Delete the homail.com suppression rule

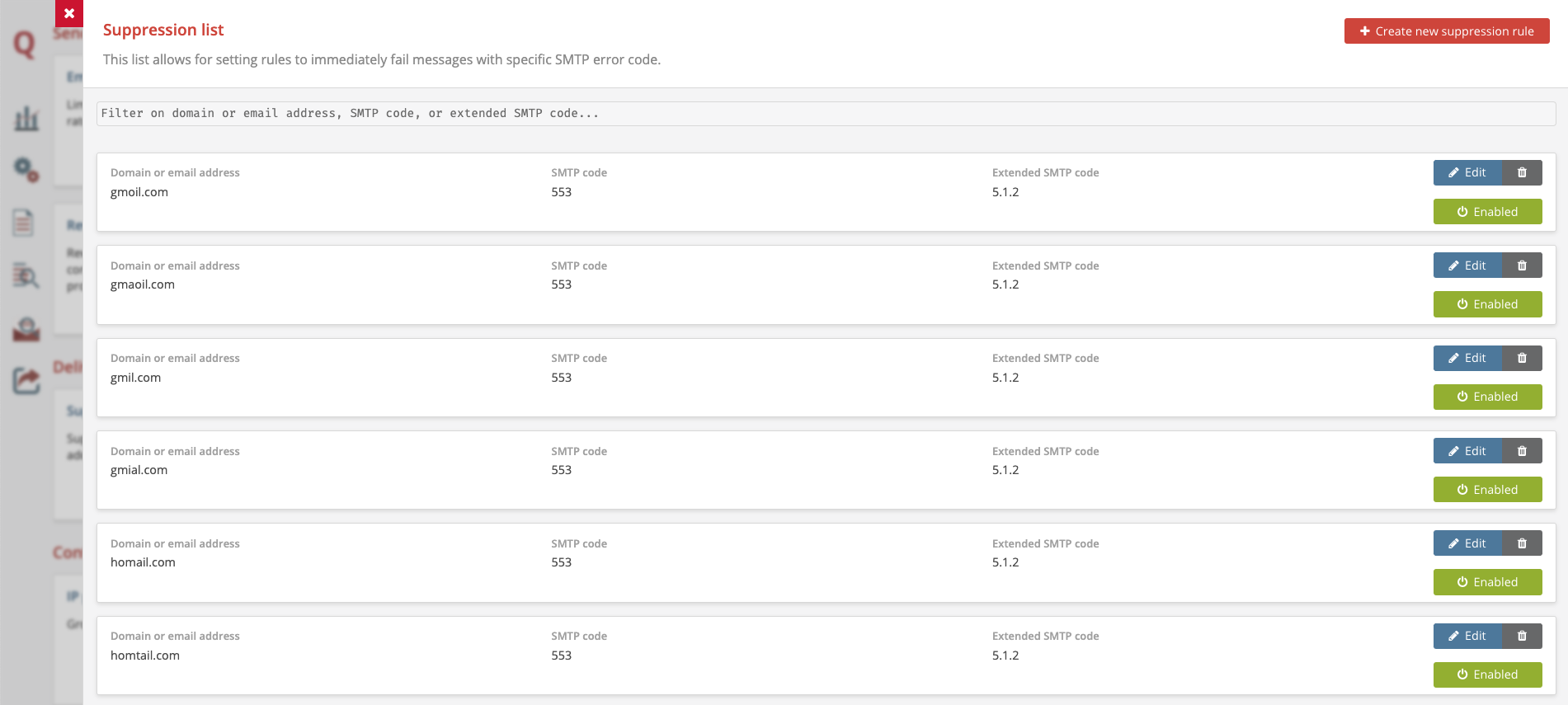(x=1522, y=543)
